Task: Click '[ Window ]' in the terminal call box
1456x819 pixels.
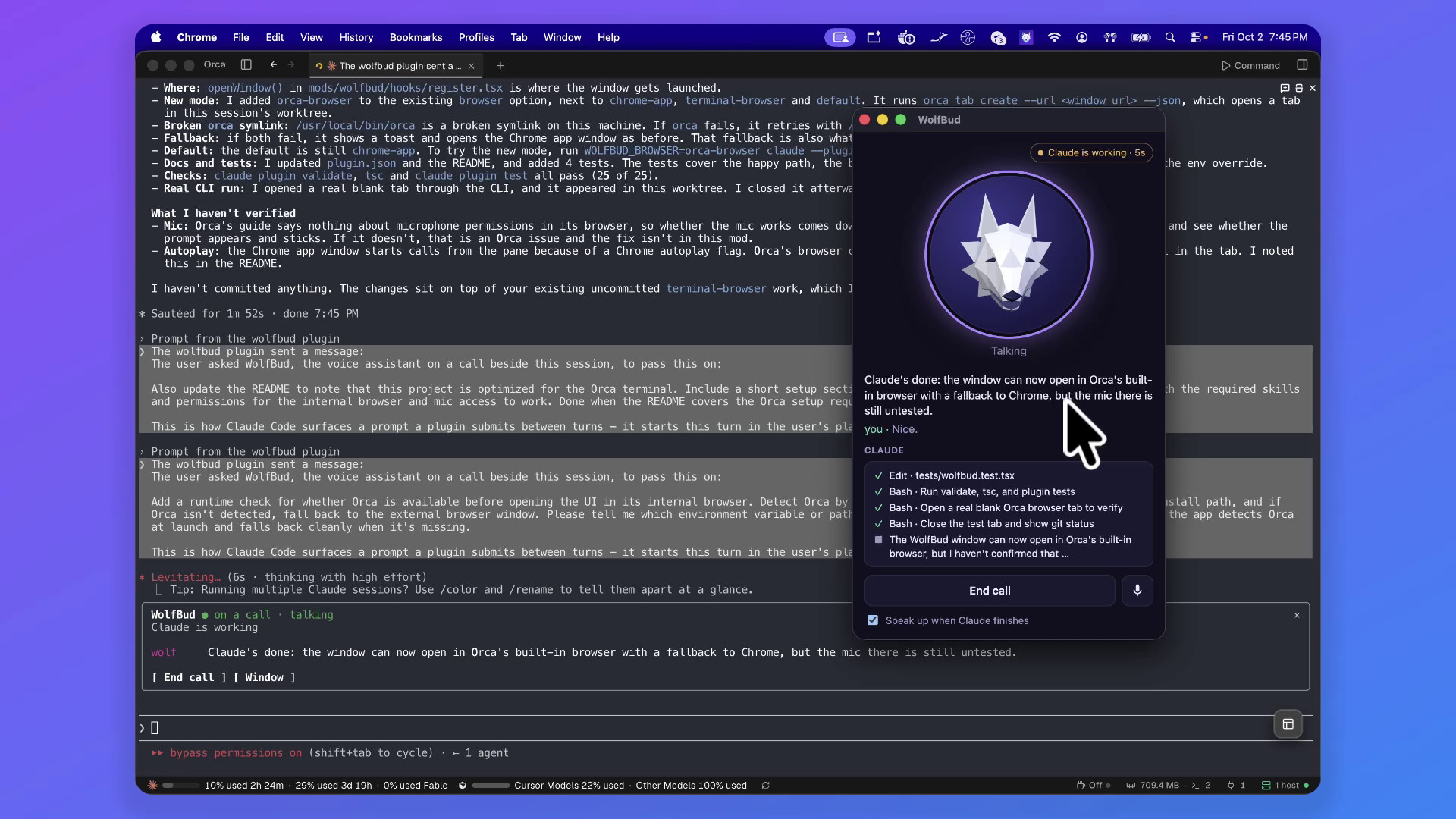Action: click(264, 677)
